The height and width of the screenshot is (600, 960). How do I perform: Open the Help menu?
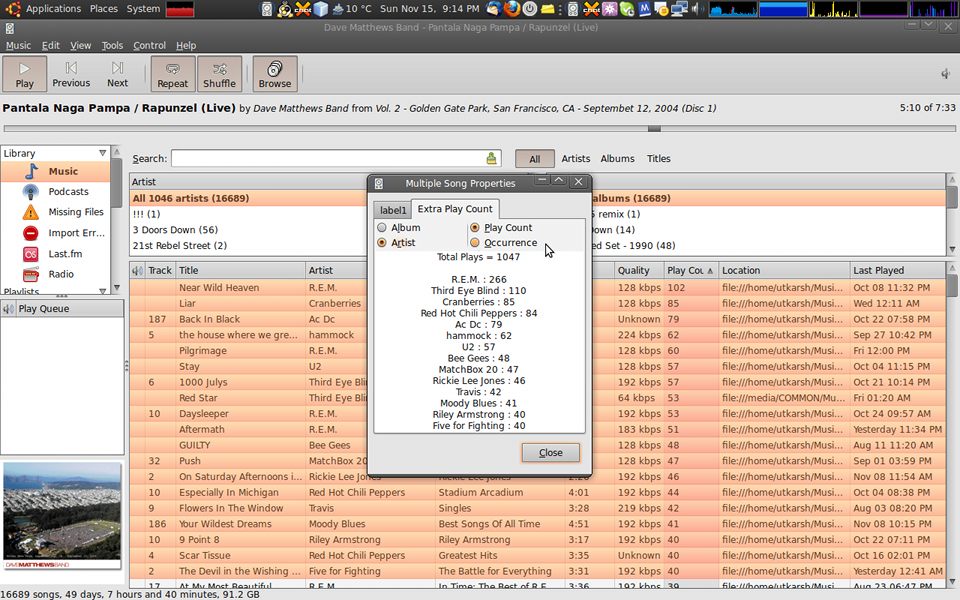[x=186, y=45]
